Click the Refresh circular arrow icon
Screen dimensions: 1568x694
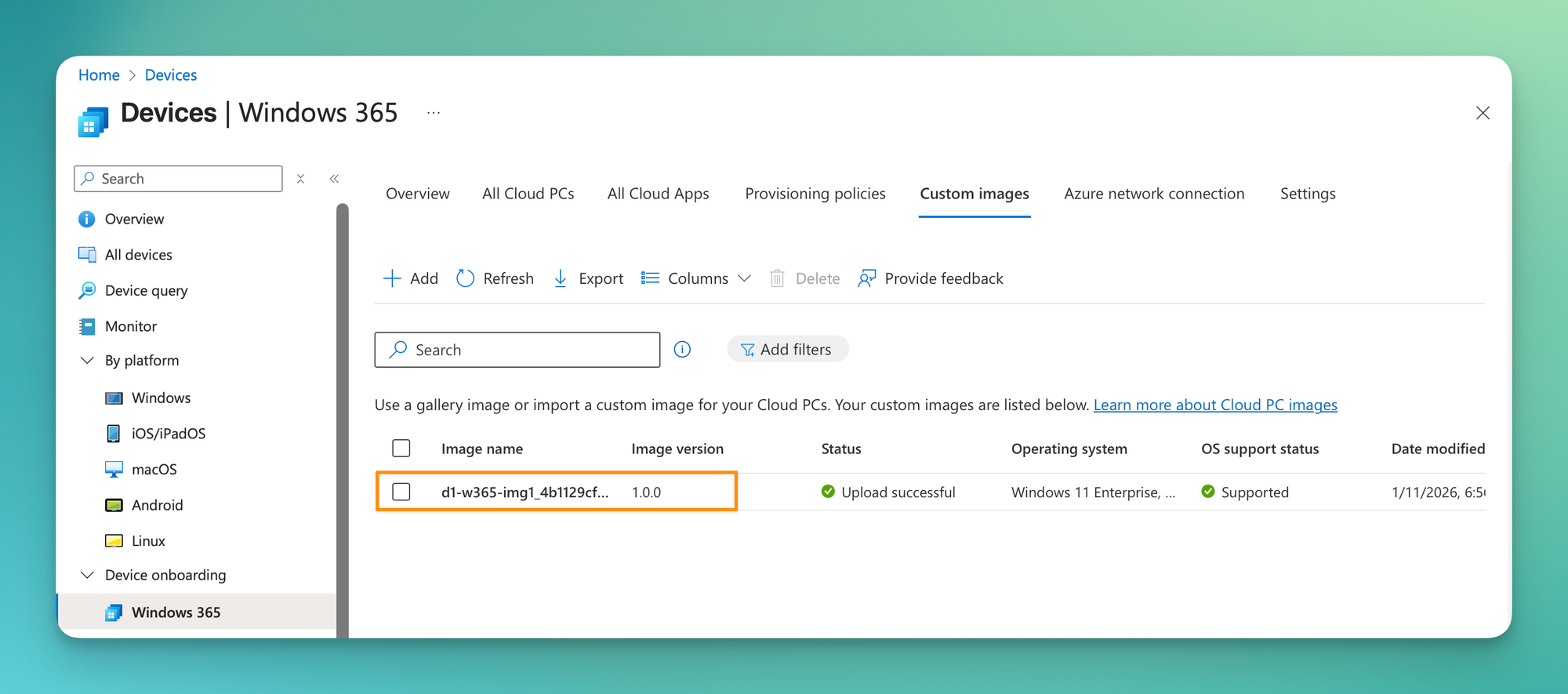465,278
